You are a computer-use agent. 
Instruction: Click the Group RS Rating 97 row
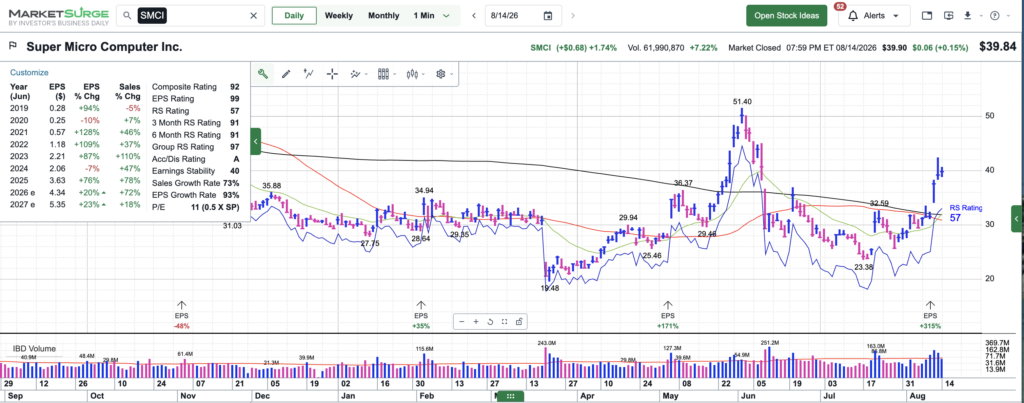point(195,146)
